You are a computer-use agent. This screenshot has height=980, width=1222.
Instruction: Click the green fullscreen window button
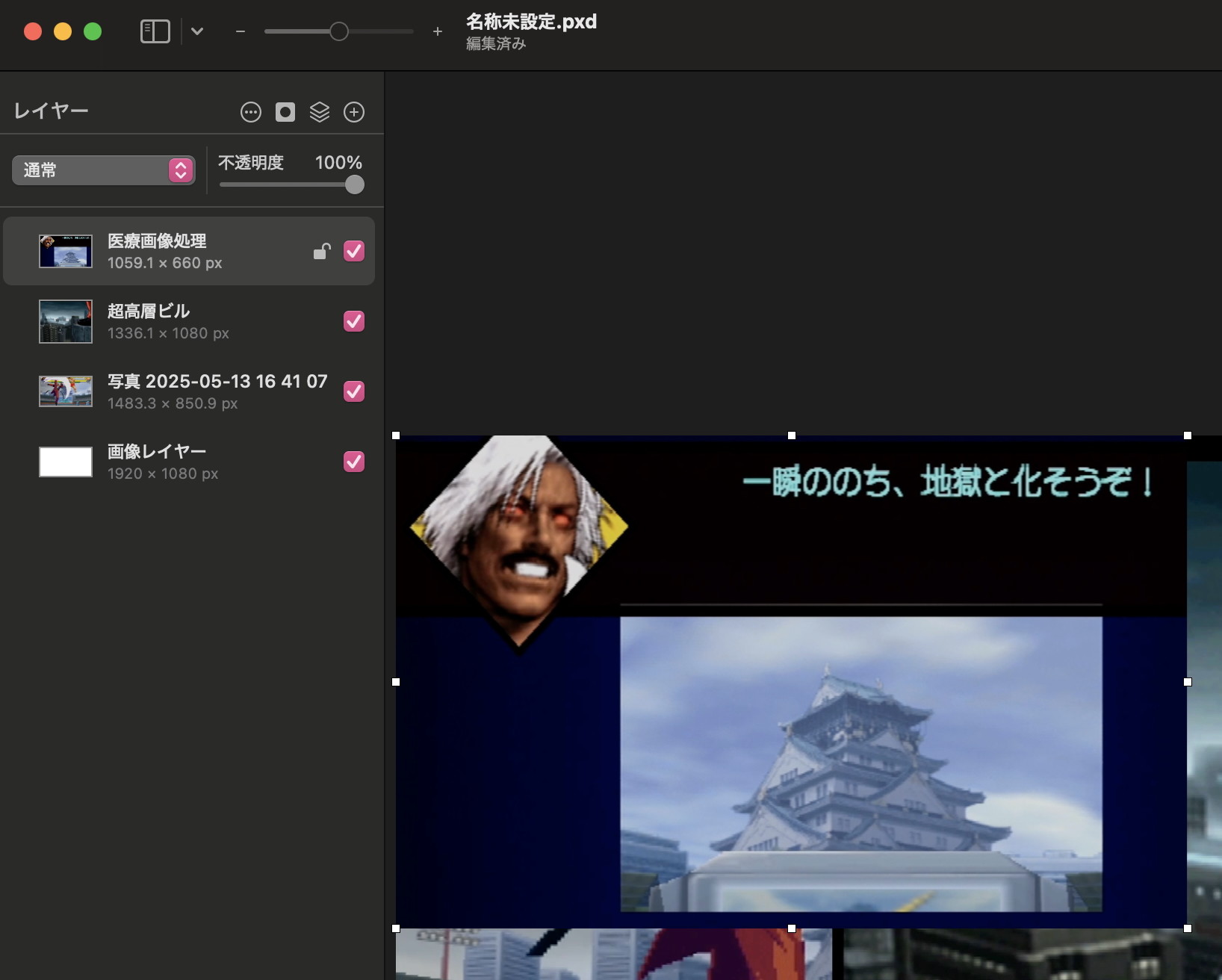coord(93,31)
